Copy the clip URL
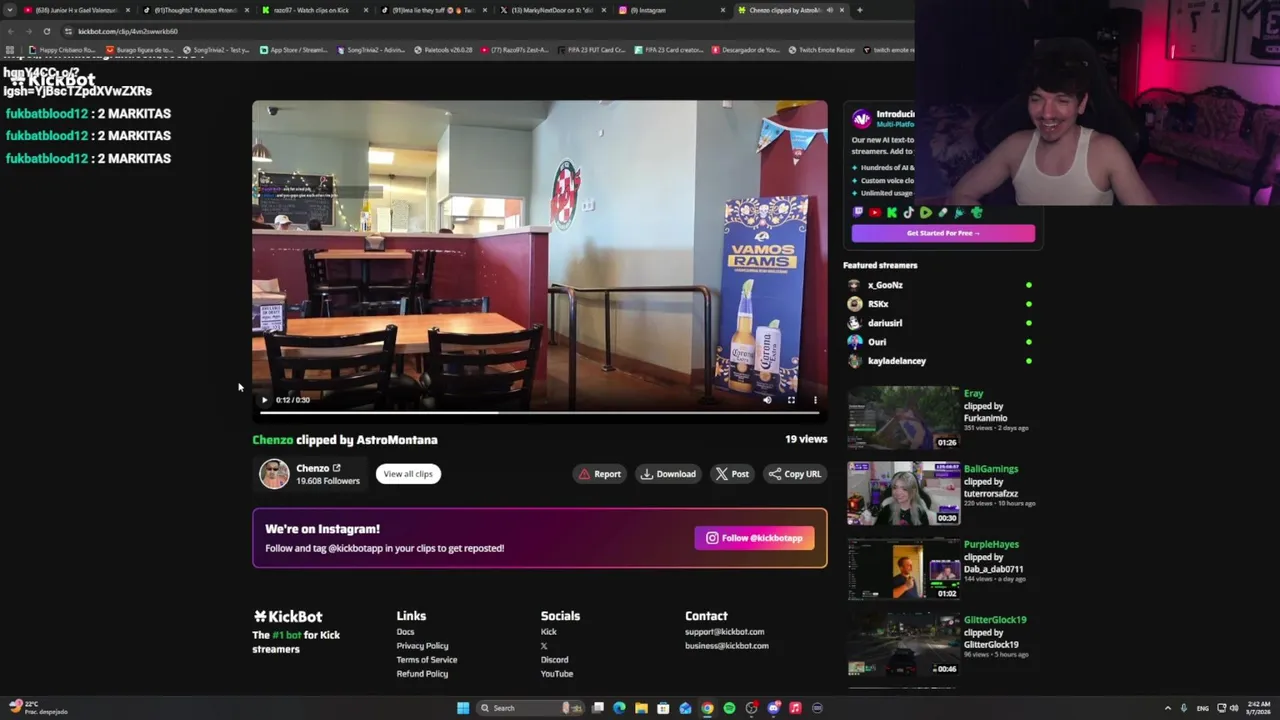The image size is (1280, 720). 795,474
